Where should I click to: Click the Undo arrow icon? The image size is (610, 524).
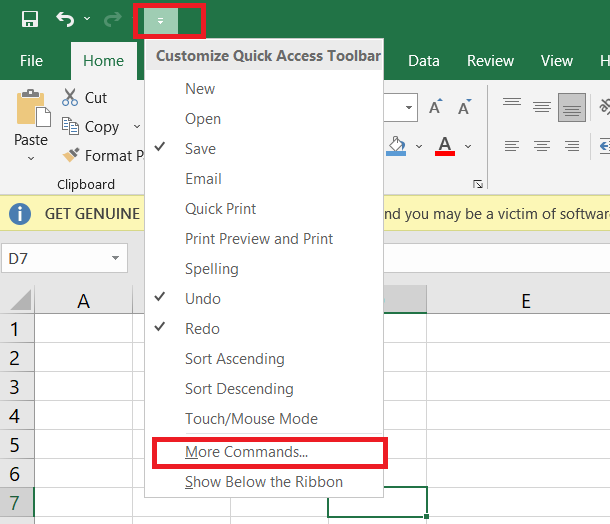65,19
